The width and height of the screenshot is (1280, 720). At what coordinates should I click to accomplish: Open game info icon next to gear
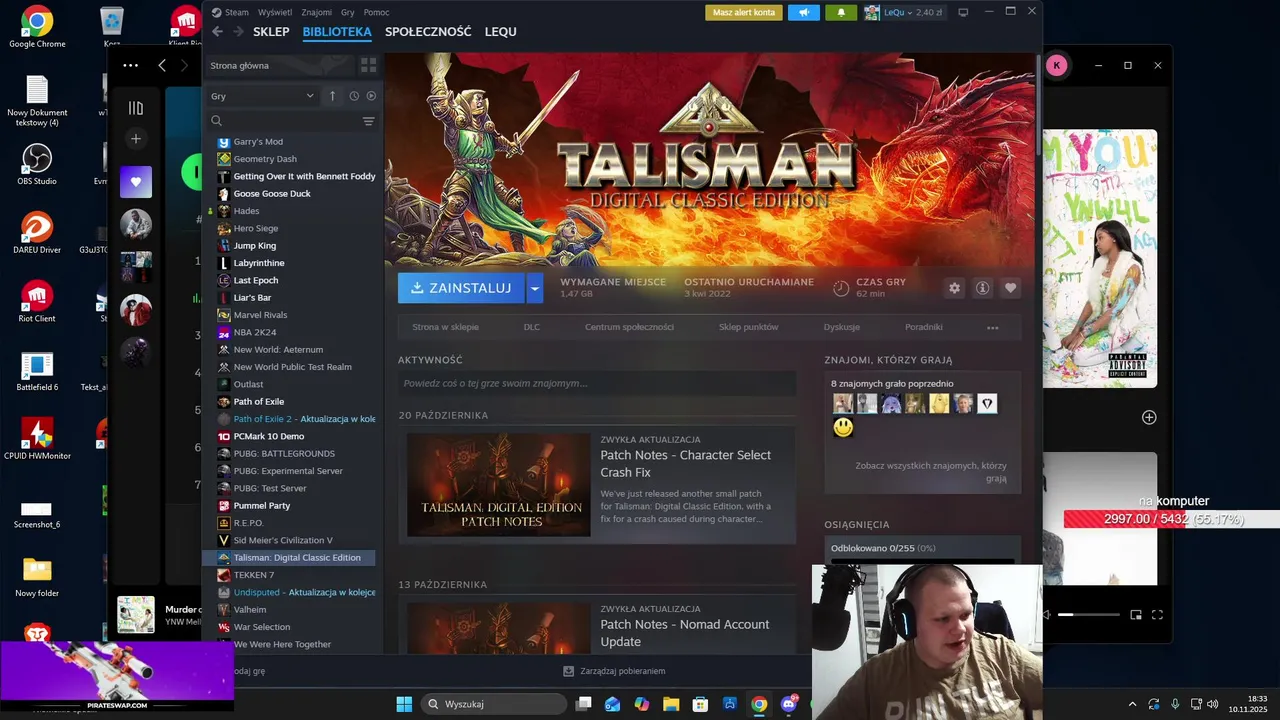click(x=982, y=288)
